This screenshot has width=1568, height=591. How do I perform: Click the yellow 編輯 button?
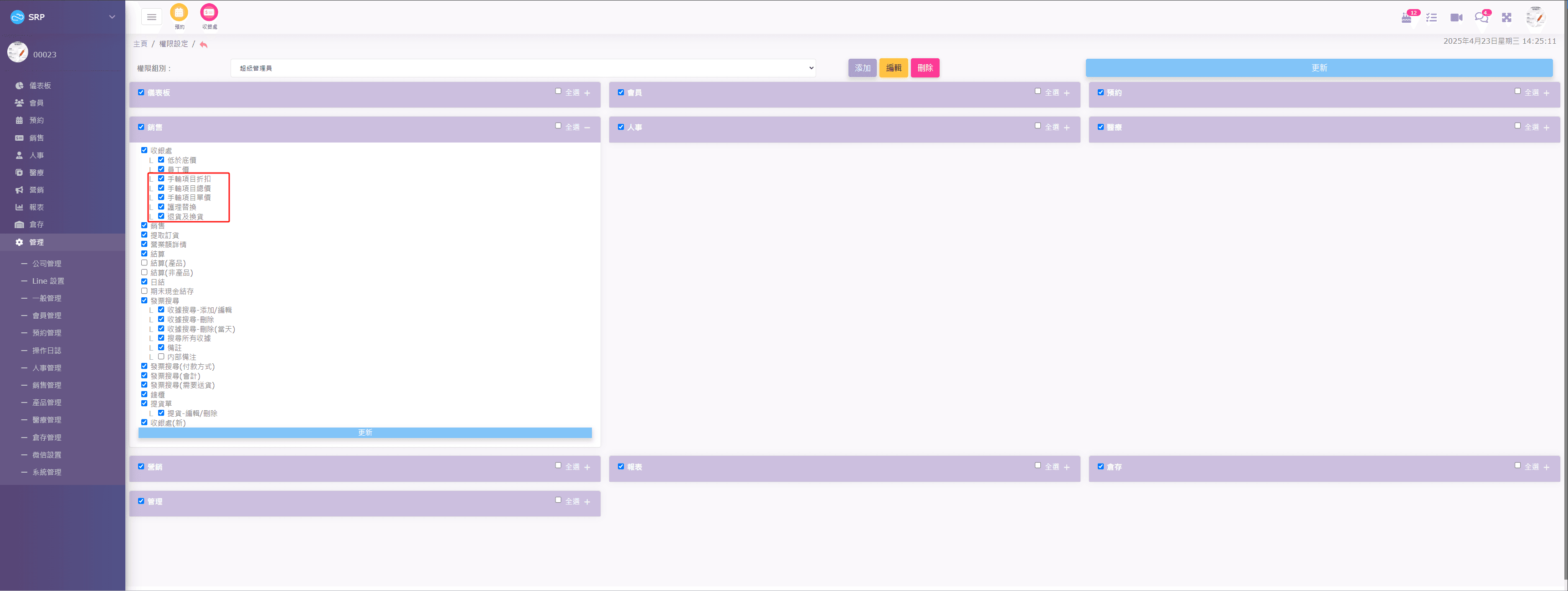pyautogui.click(x=893, y=68)
